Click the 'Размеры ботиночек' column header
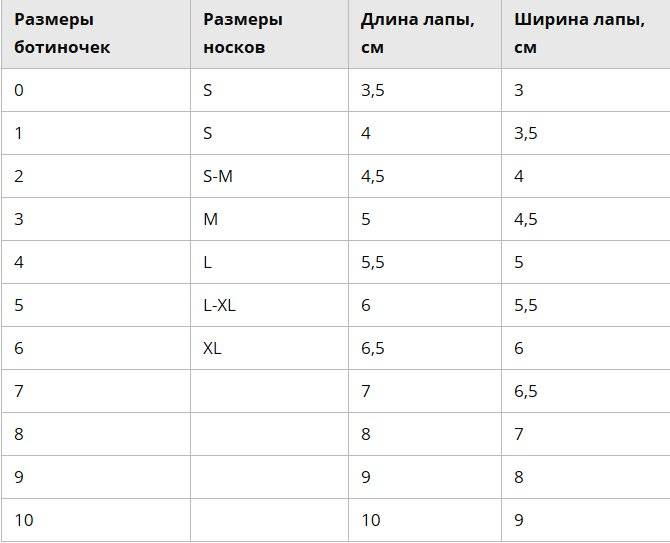This screenshot has height=543, width=670. click(96, 34)
